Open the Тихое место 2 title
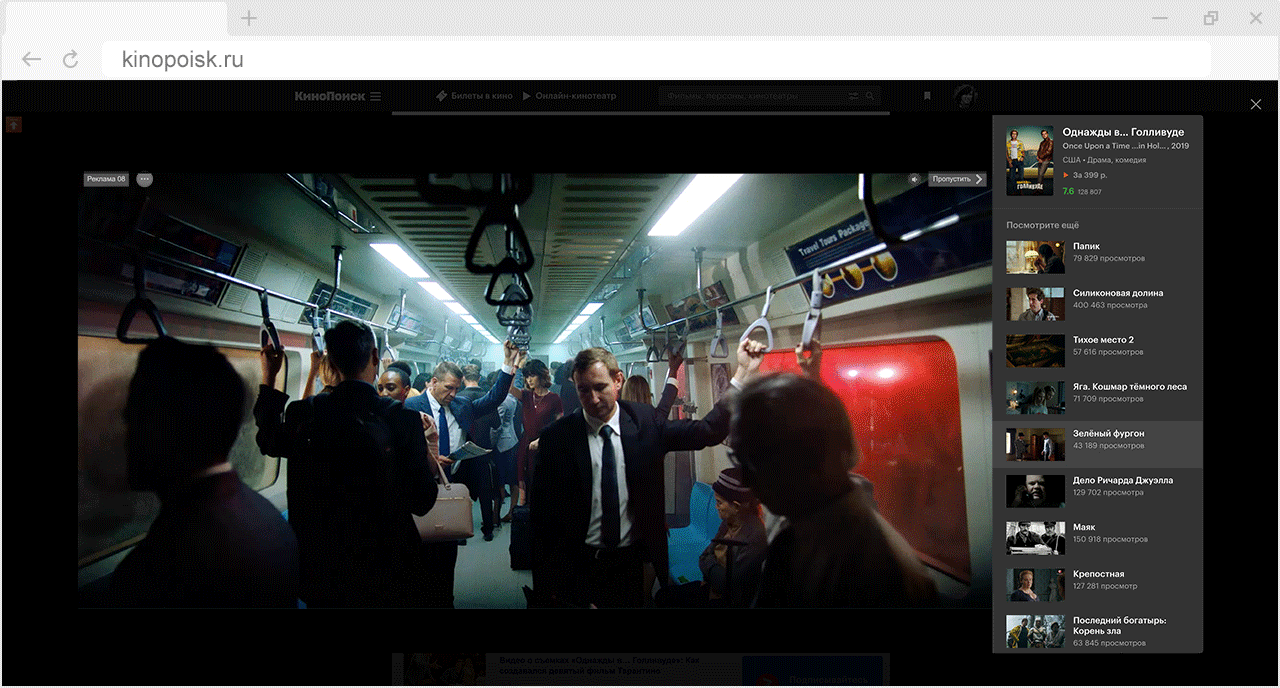 coord(1103,340)
